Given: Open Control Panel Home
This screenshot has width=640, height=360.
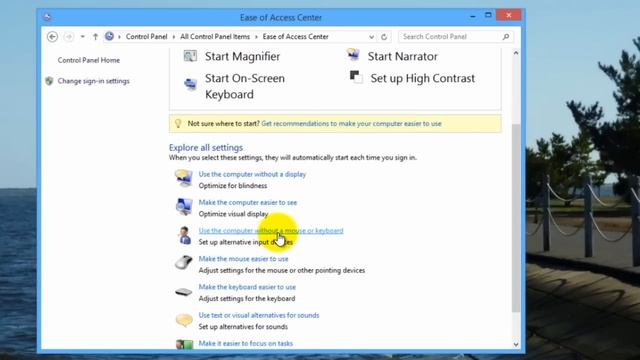Looking at the screenshot, I should click(89, 60).
